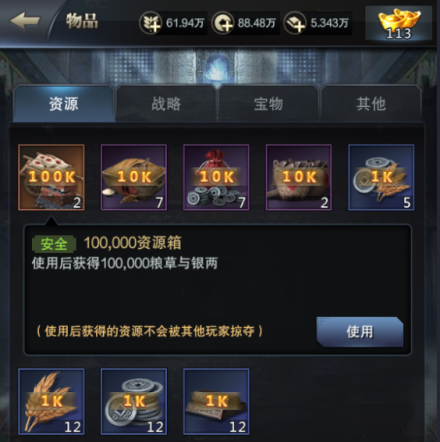Open the gold ingot shop showing 113

coord(399,23)
